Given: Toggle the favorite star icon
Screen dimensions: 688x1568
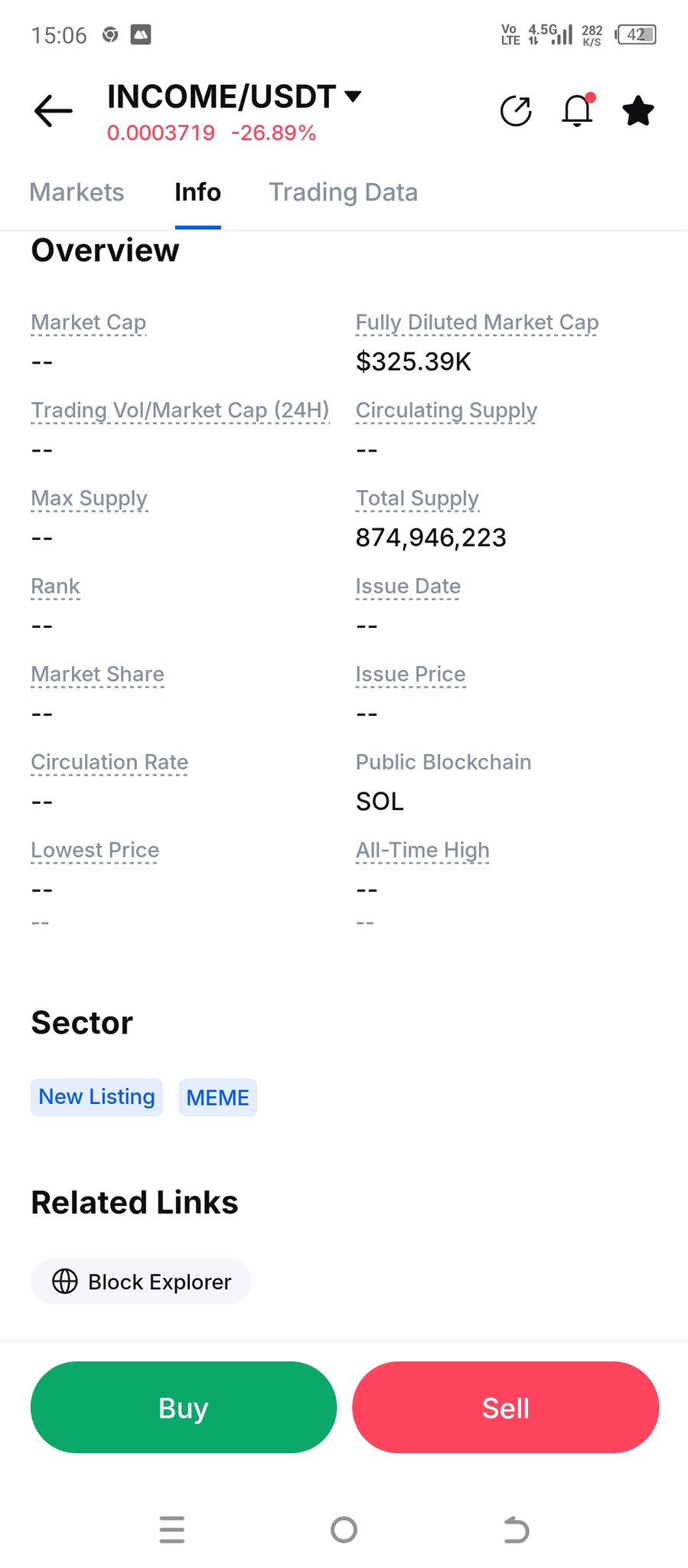Looking at the screenshot, I should 638,111.
